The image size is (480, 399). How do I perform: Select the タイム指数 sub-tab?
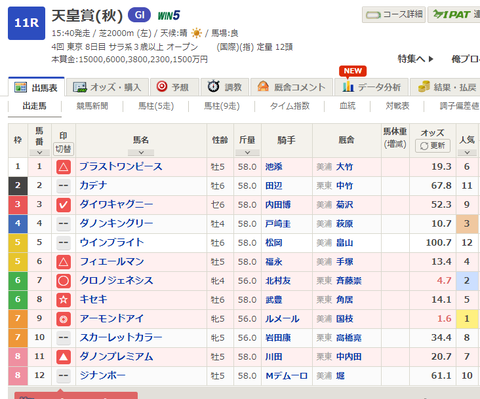290,106
